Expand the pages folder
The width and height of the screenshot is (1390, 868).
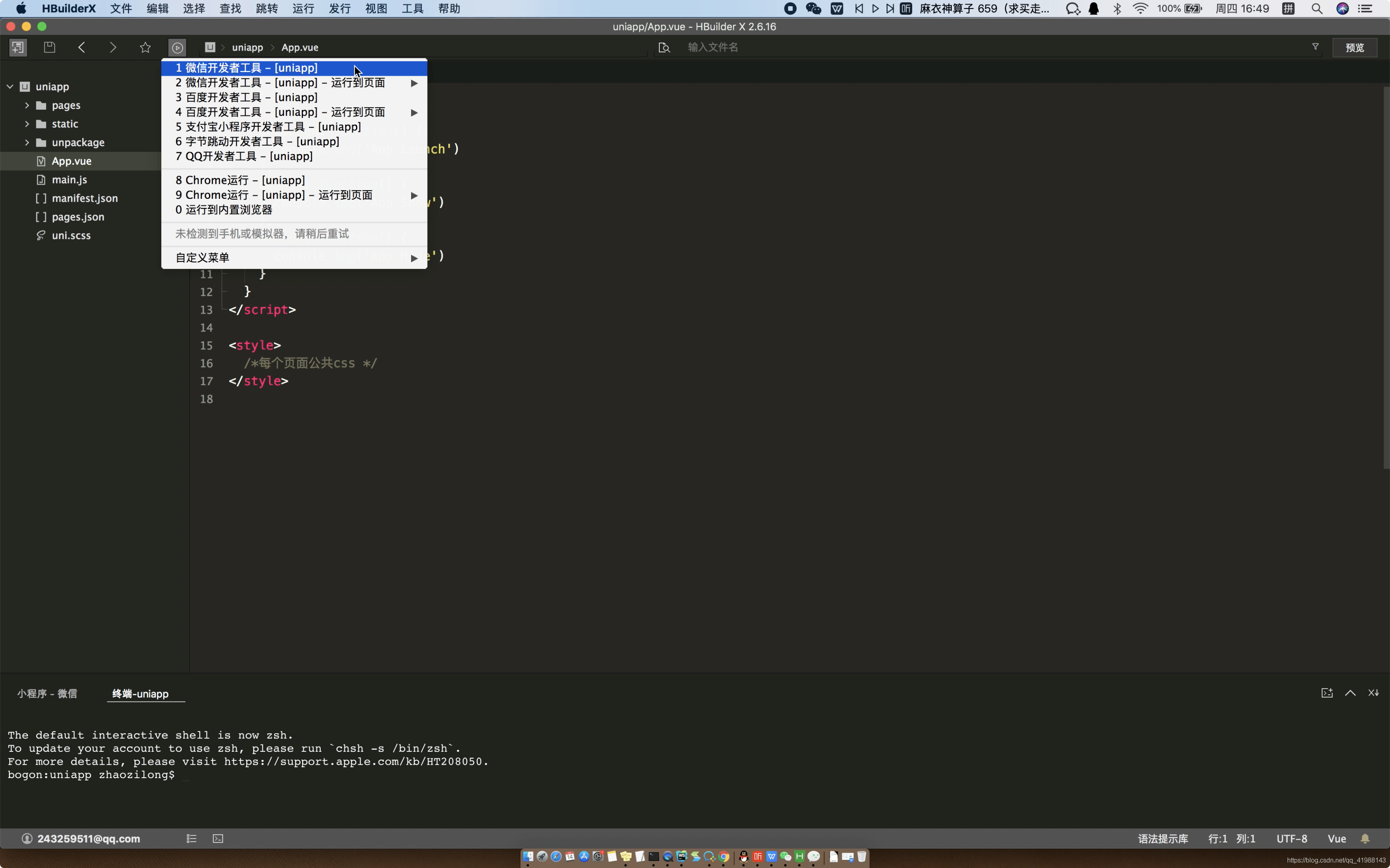27,106
